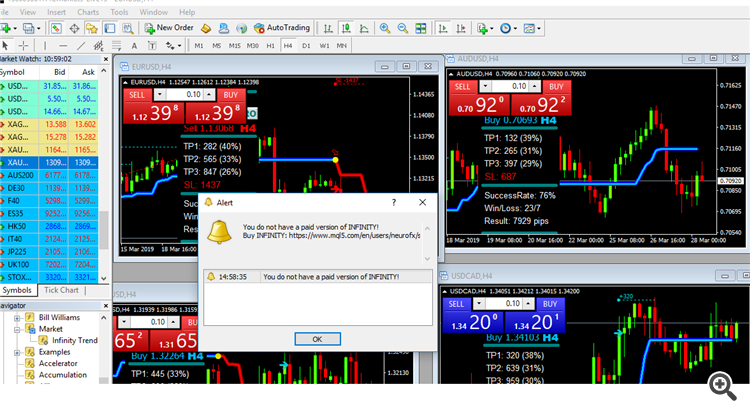Viewport: 750px width, 413px height.
Task: Click the Signals globe icon in toolbar
Action: tap(242, 29)
